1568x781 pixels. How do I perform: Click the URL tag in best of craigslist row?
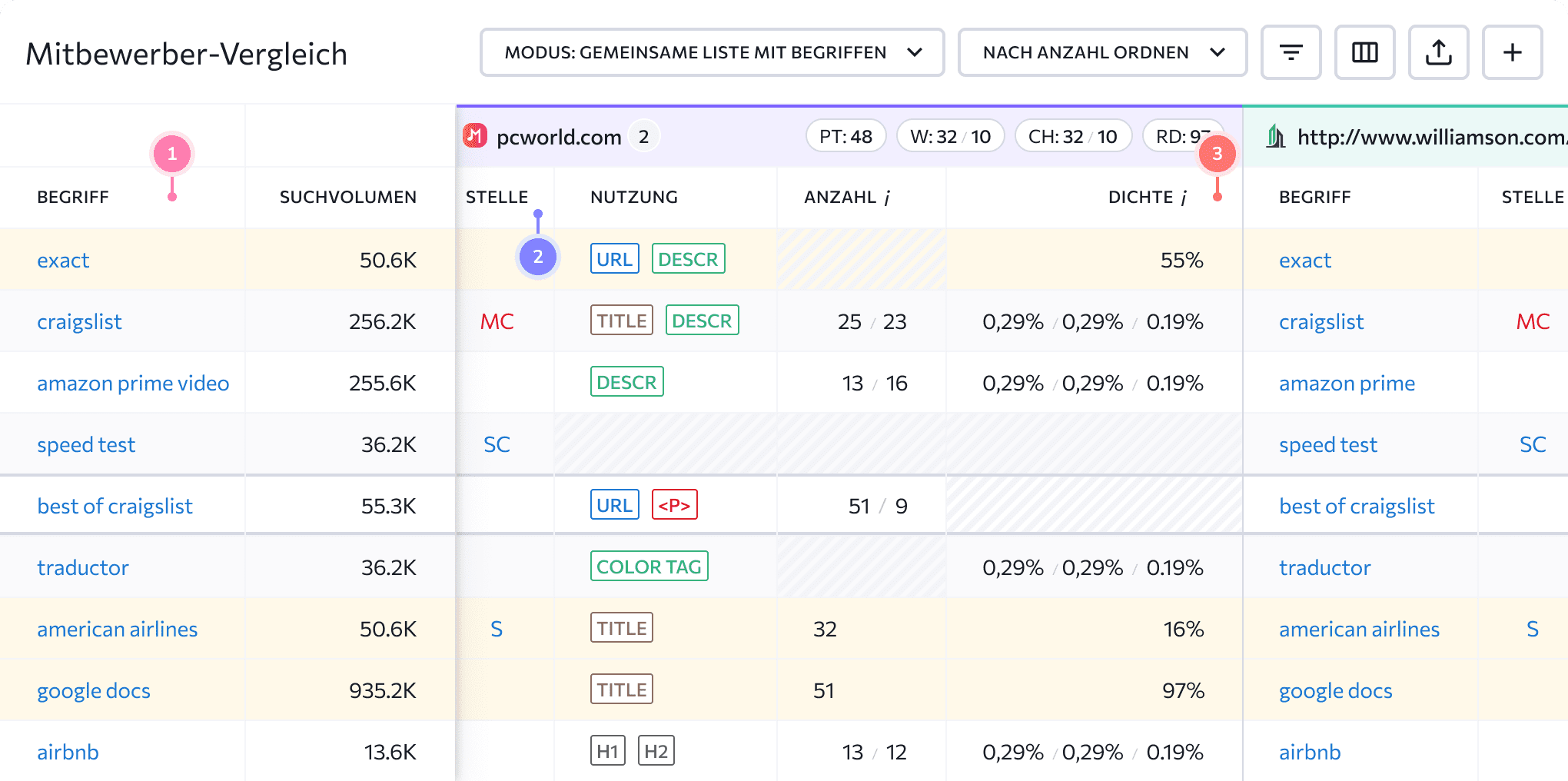tap(615, 505)
